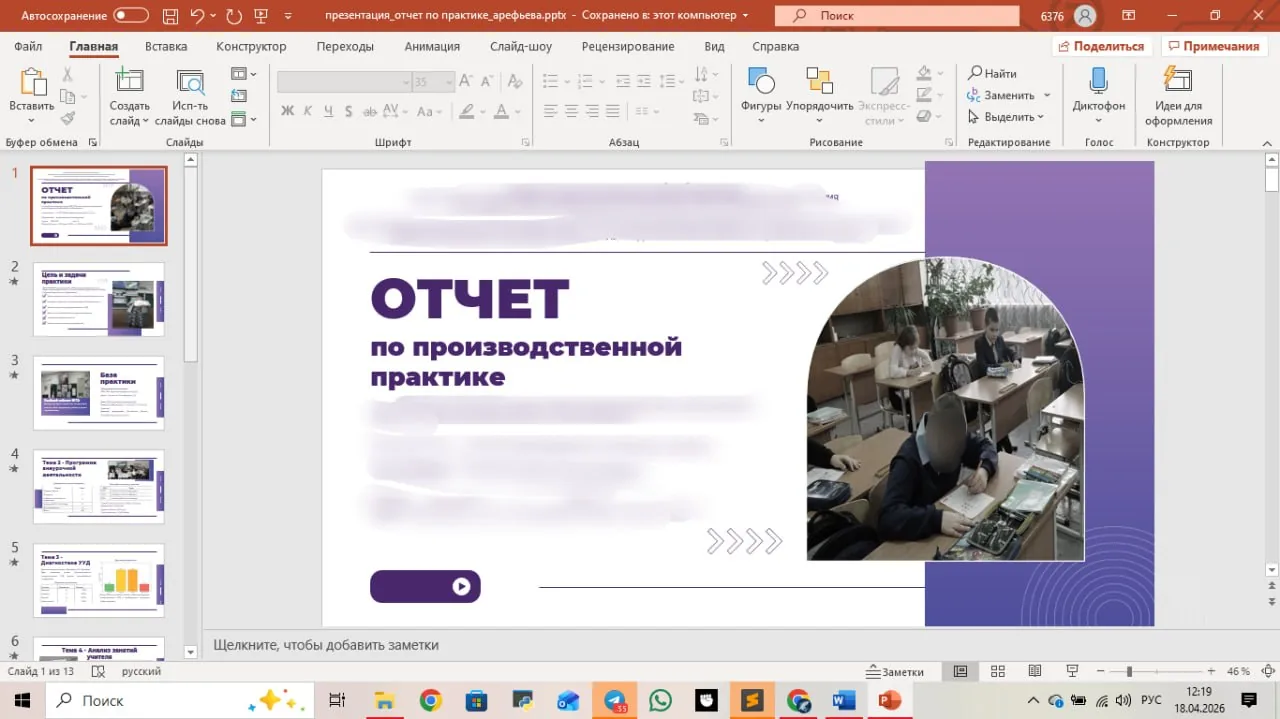Paste from clipboard using Вставить icon
Viewport: 1280px width, 719px height.
coord(32,84)
